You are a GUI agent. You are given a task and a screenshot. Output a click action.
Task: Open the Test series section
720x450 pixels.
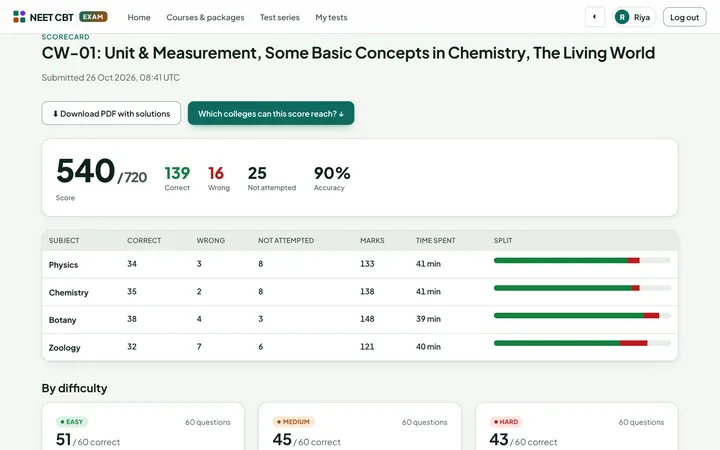pos(280,17)
